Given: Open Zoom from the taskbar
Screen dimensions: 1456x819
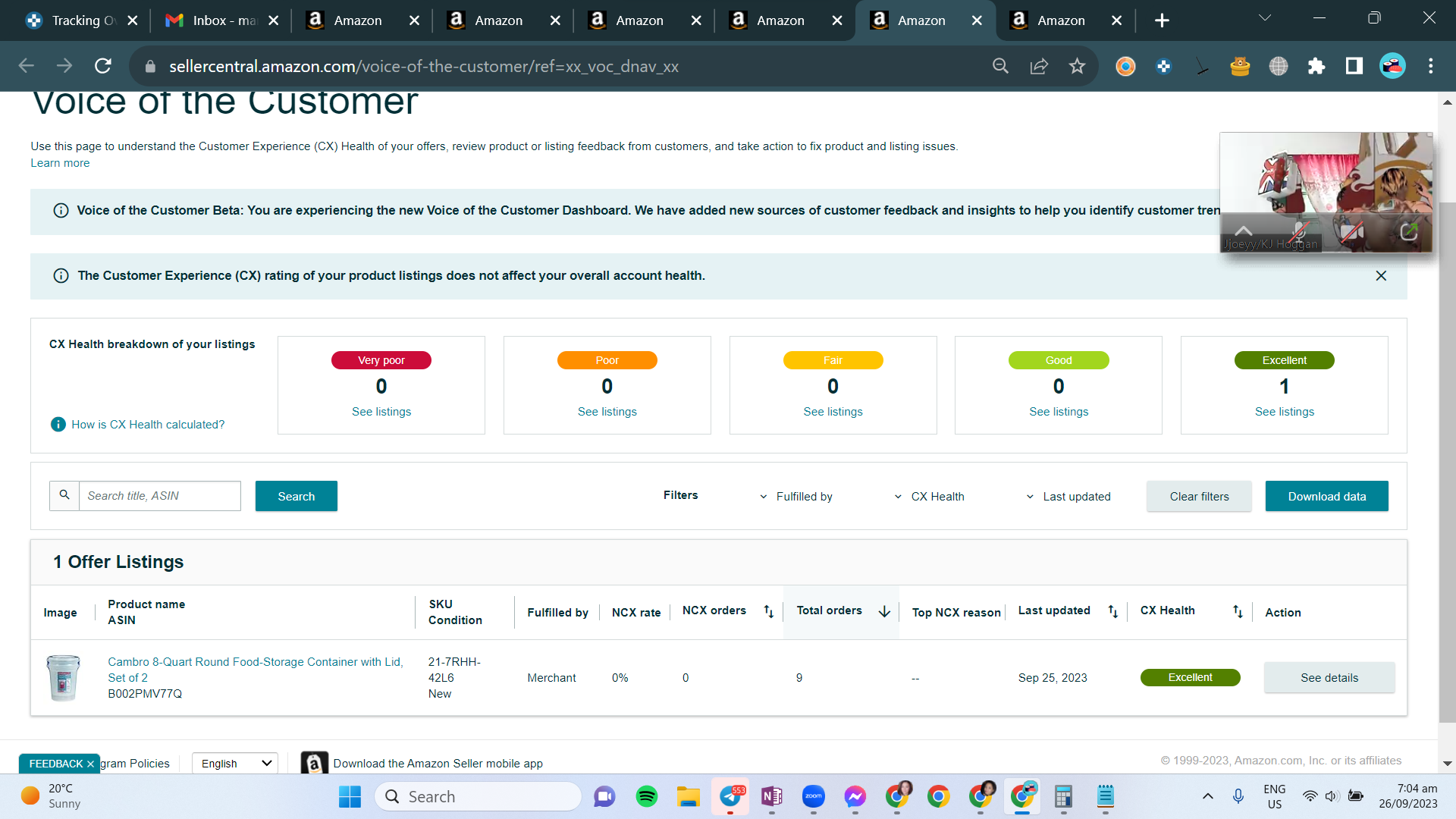Looking at the screenshot, I should (814, 796).
